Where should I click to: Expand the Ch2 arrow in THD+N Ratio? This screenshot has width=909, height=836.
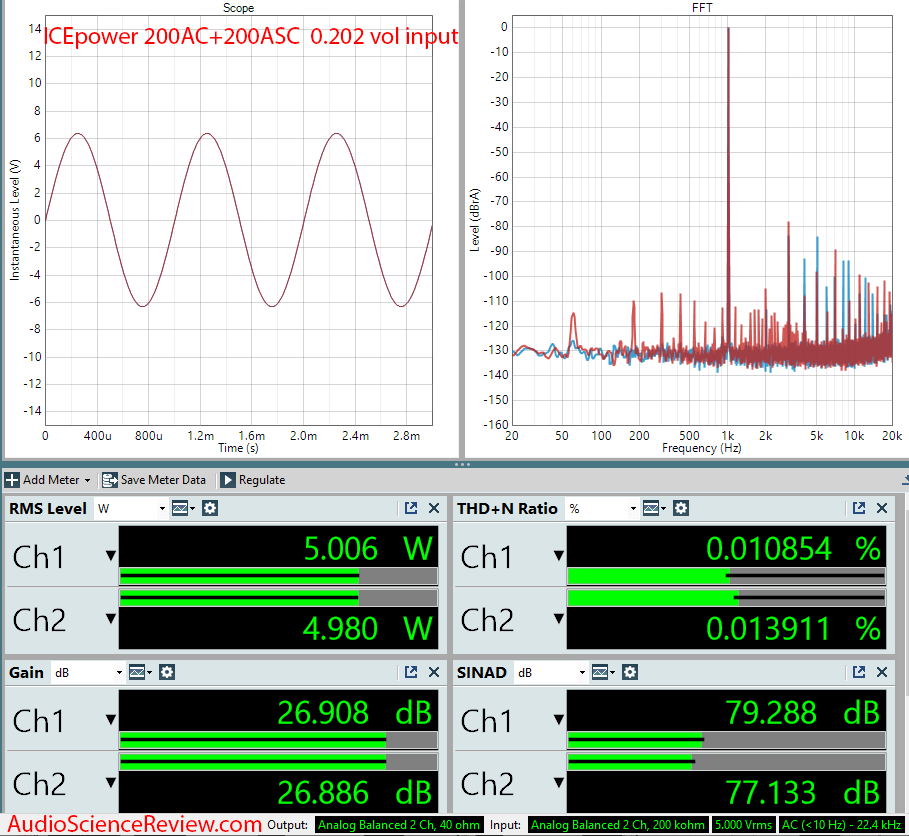coord(559,619)
